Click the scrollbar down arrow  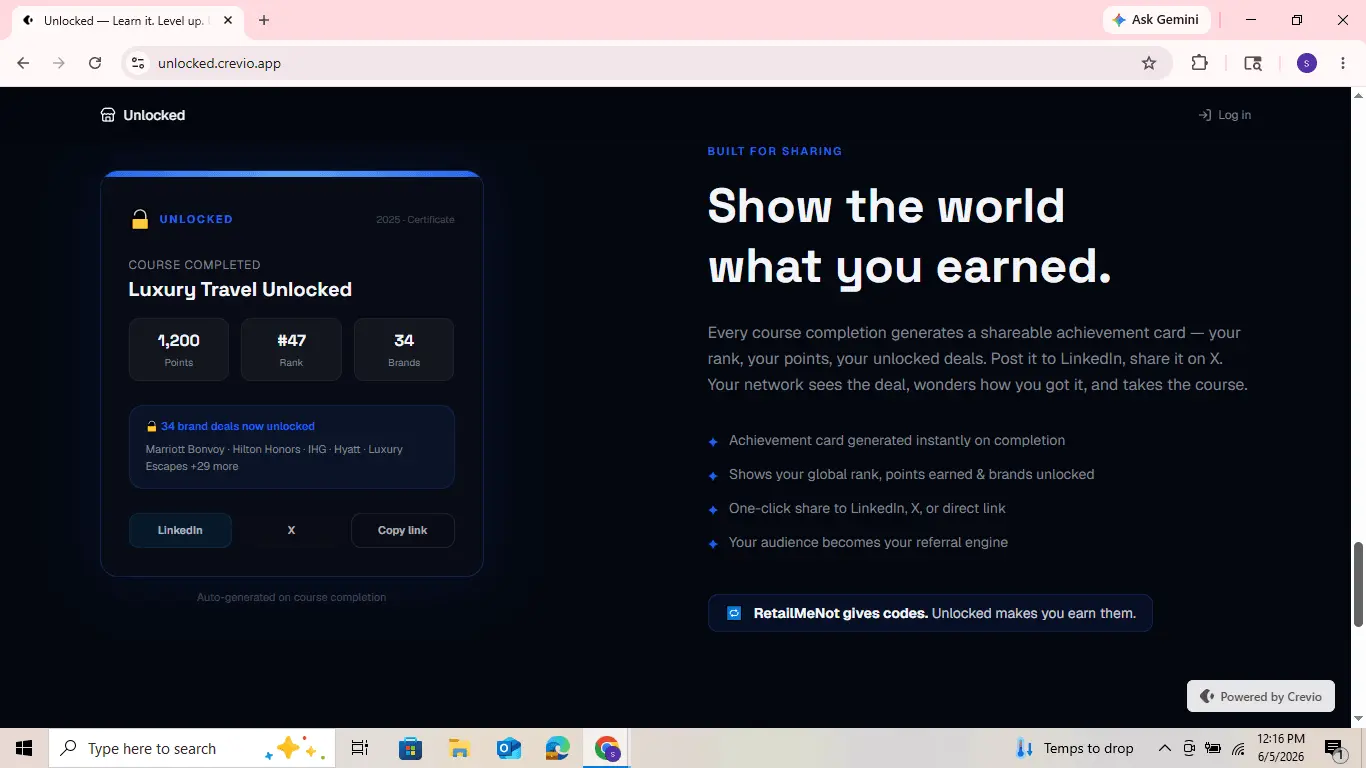1358,719
